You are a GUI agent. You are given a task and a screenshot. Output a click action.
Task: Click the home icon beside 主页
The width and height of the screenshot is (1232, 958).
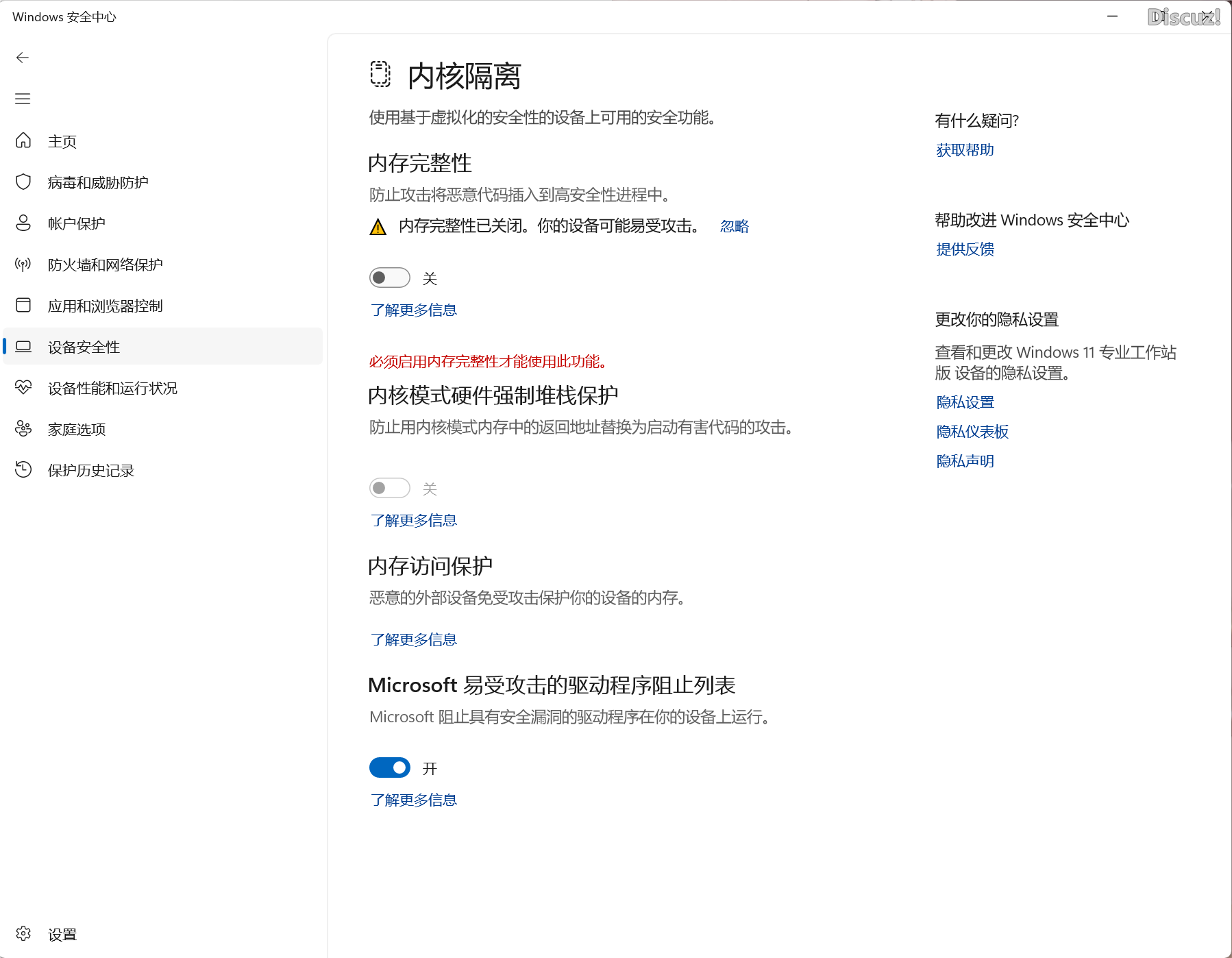23,140
